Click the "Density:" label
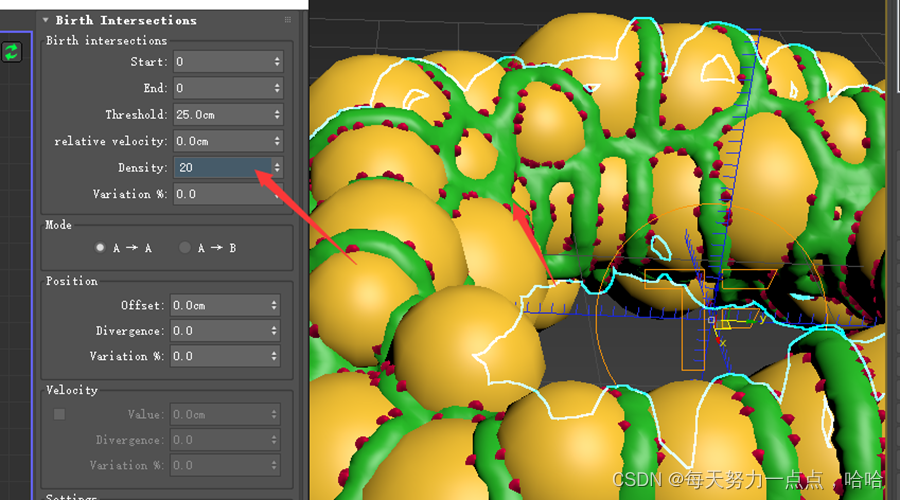This screenshot has width=900, height=500. point(143,167)
